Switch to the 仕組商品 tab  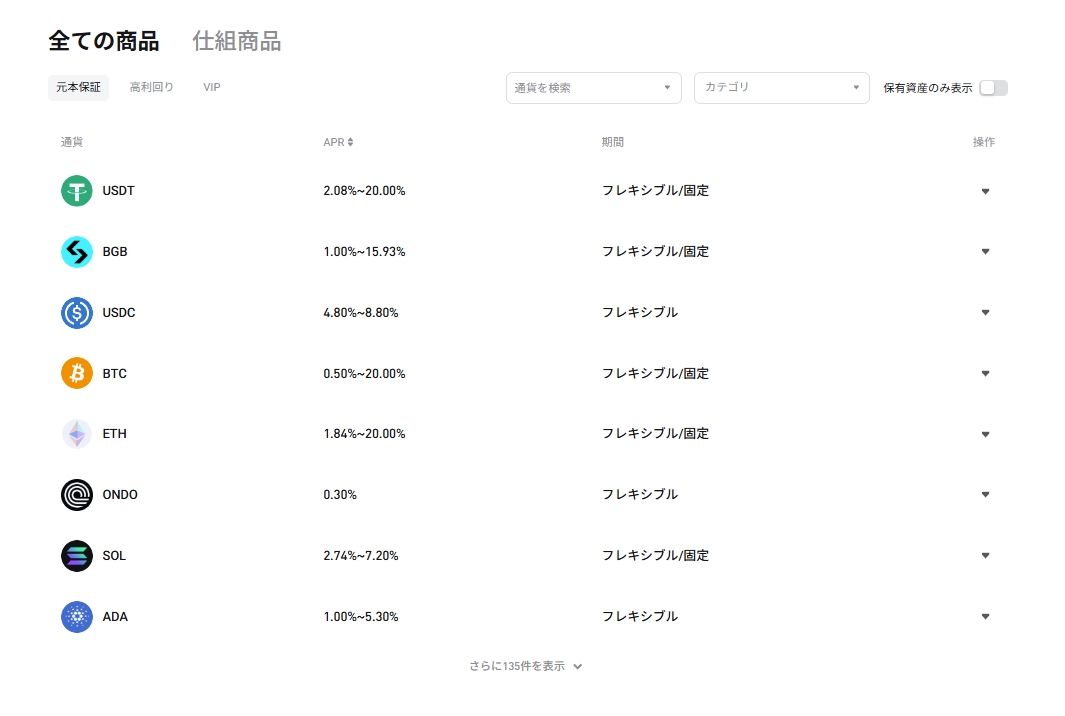[236, 41]
